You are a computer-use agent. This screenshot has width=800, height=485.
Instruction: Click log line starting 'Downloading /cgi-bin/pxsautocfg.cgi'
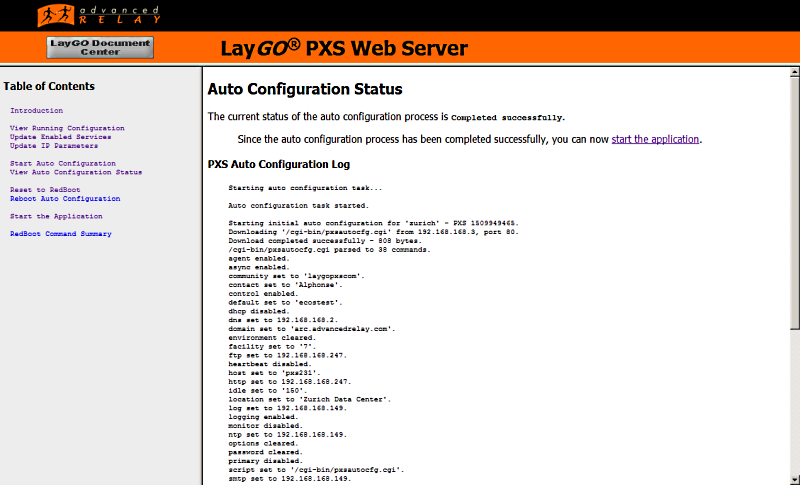(x=373, y=232)
